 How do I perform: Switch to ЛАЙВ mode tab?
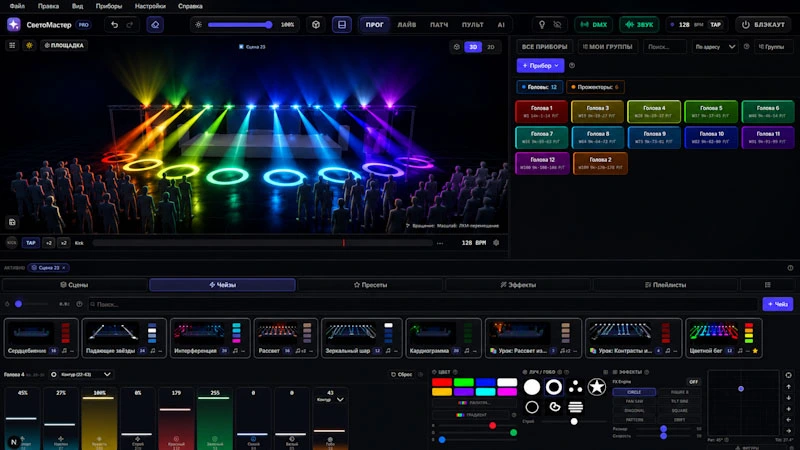407,24
